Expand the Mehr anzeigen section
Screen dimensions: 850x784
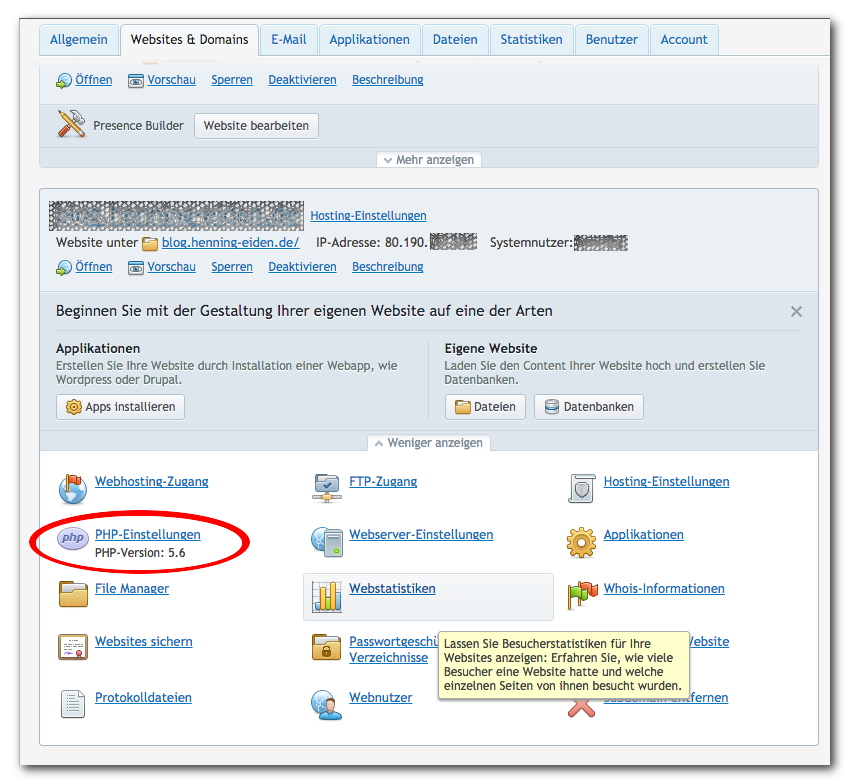click(429, 159)
